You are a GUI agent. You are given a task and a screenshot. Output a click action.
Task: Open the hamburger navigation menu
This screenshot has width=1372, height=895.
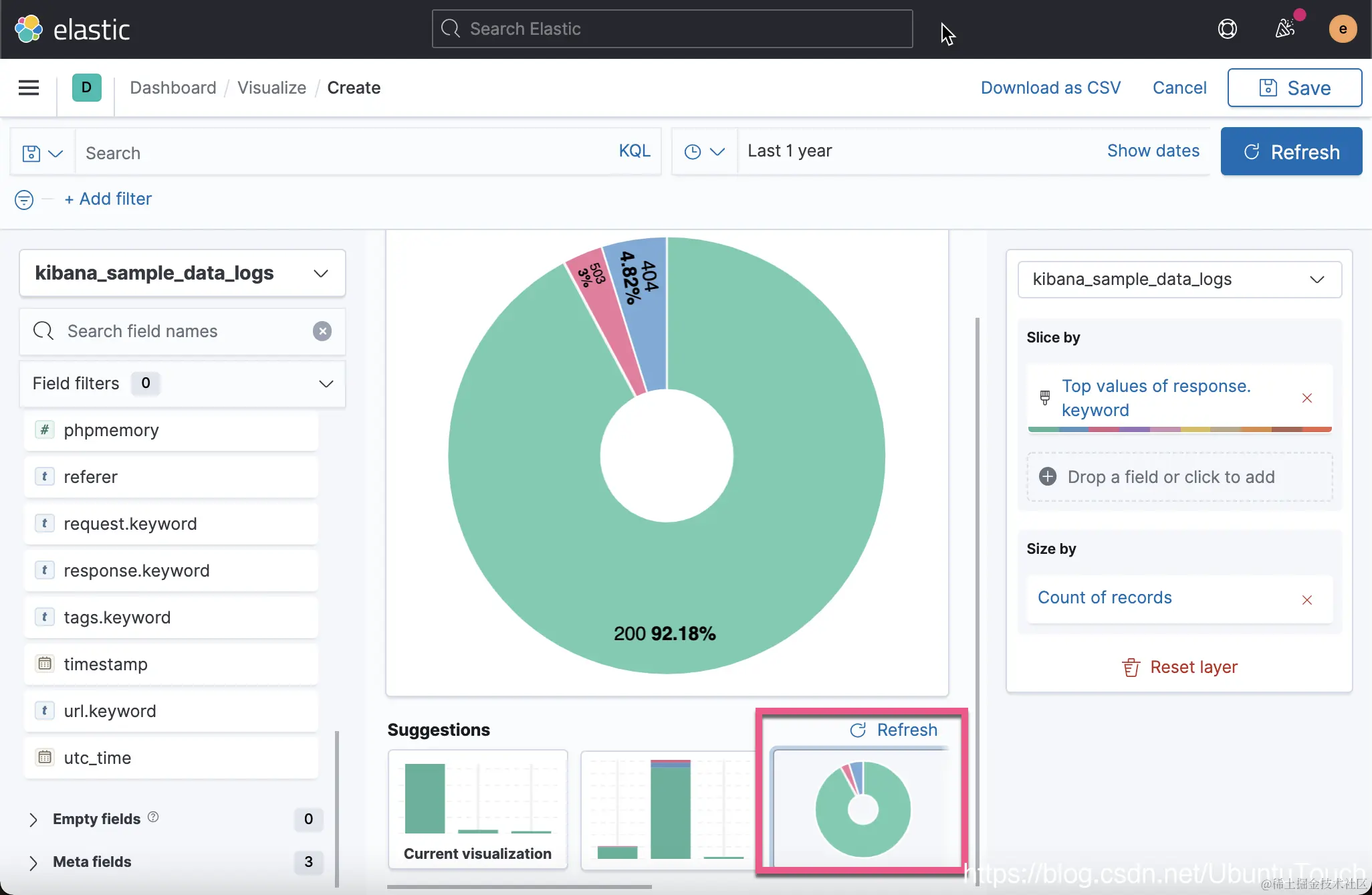[x=28, y=88]
